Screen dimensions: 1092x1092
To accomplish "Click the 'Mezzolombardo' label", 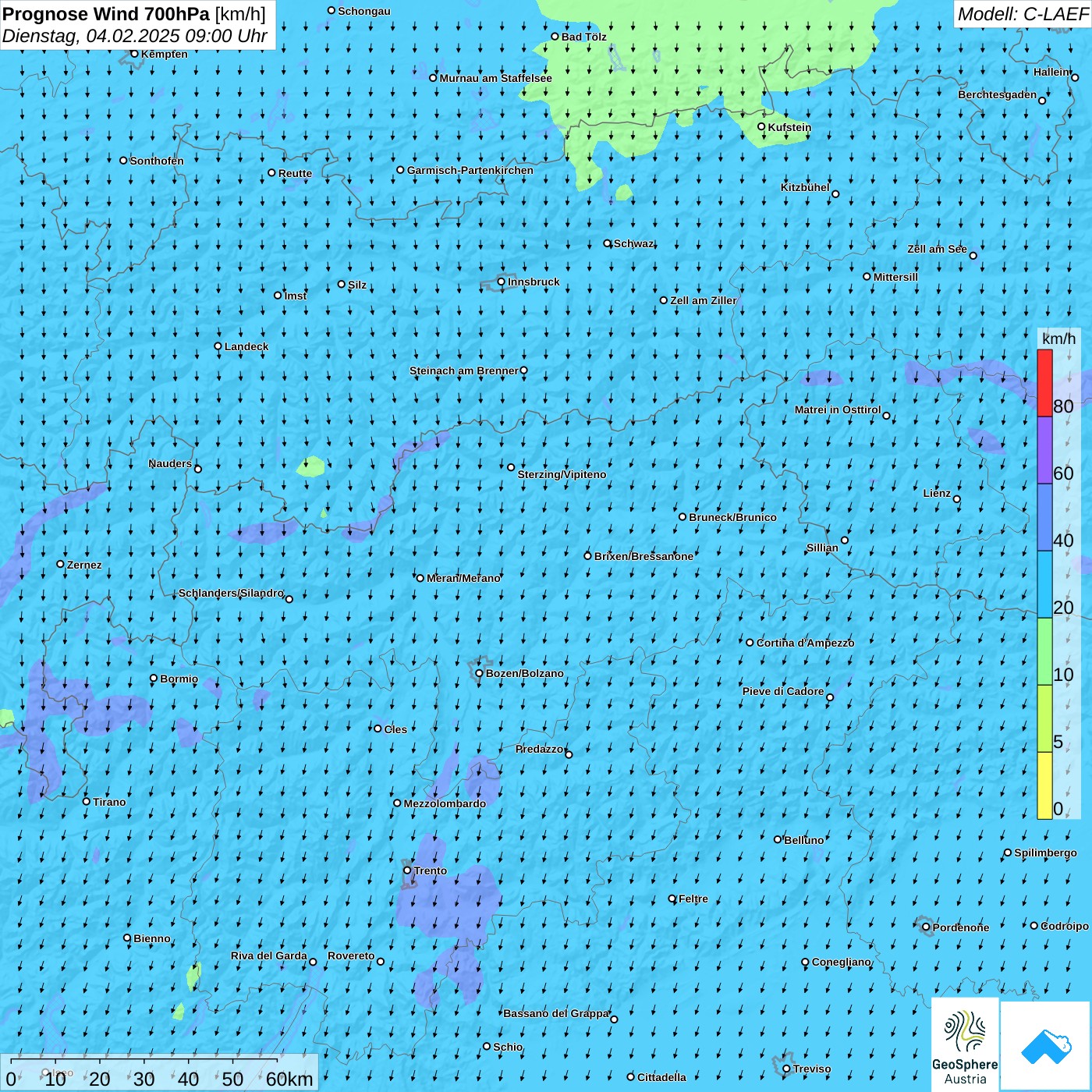I will click(x=445, y=803).
